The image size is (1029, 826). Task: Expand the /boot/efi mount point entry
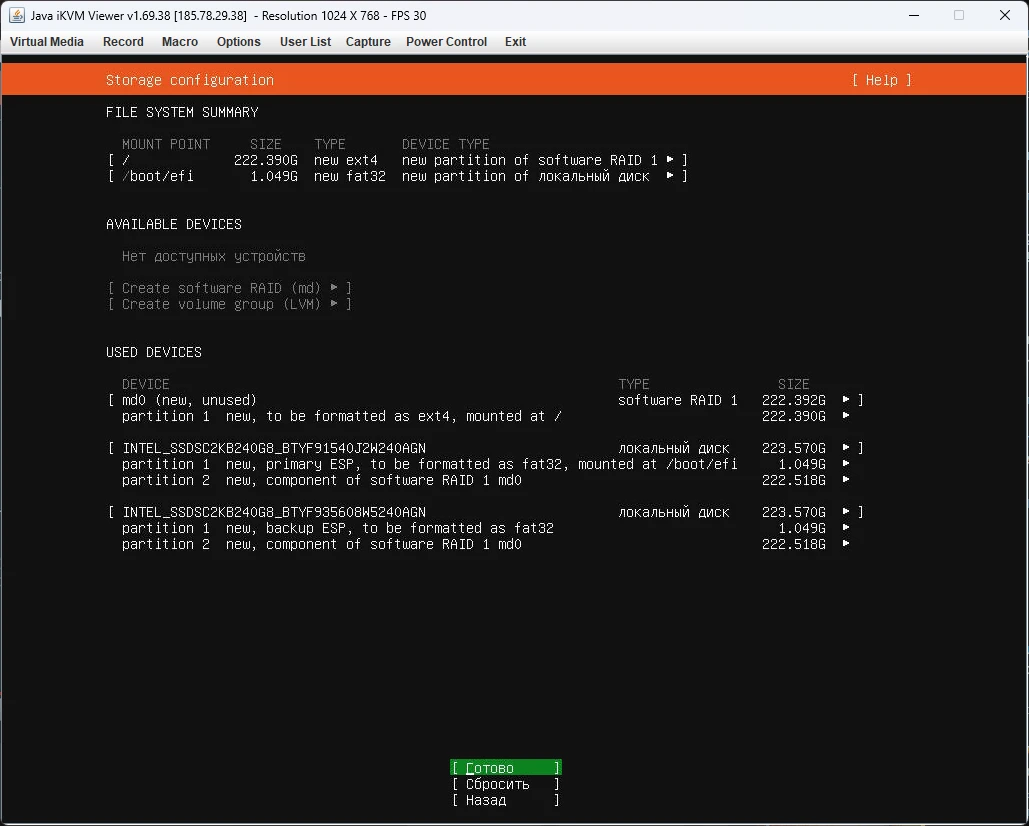[x=396, y=176]
